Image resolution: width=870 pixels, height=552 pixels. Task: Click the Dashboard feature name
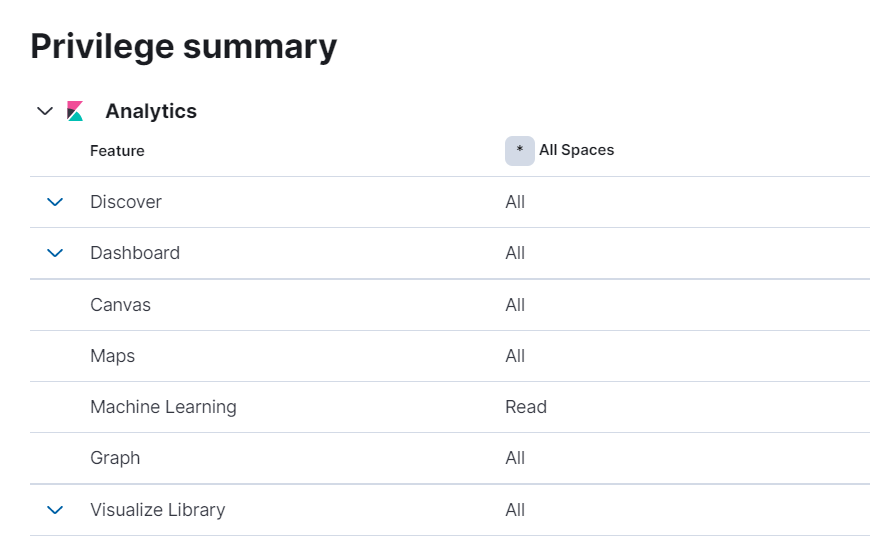click(135, 253)
